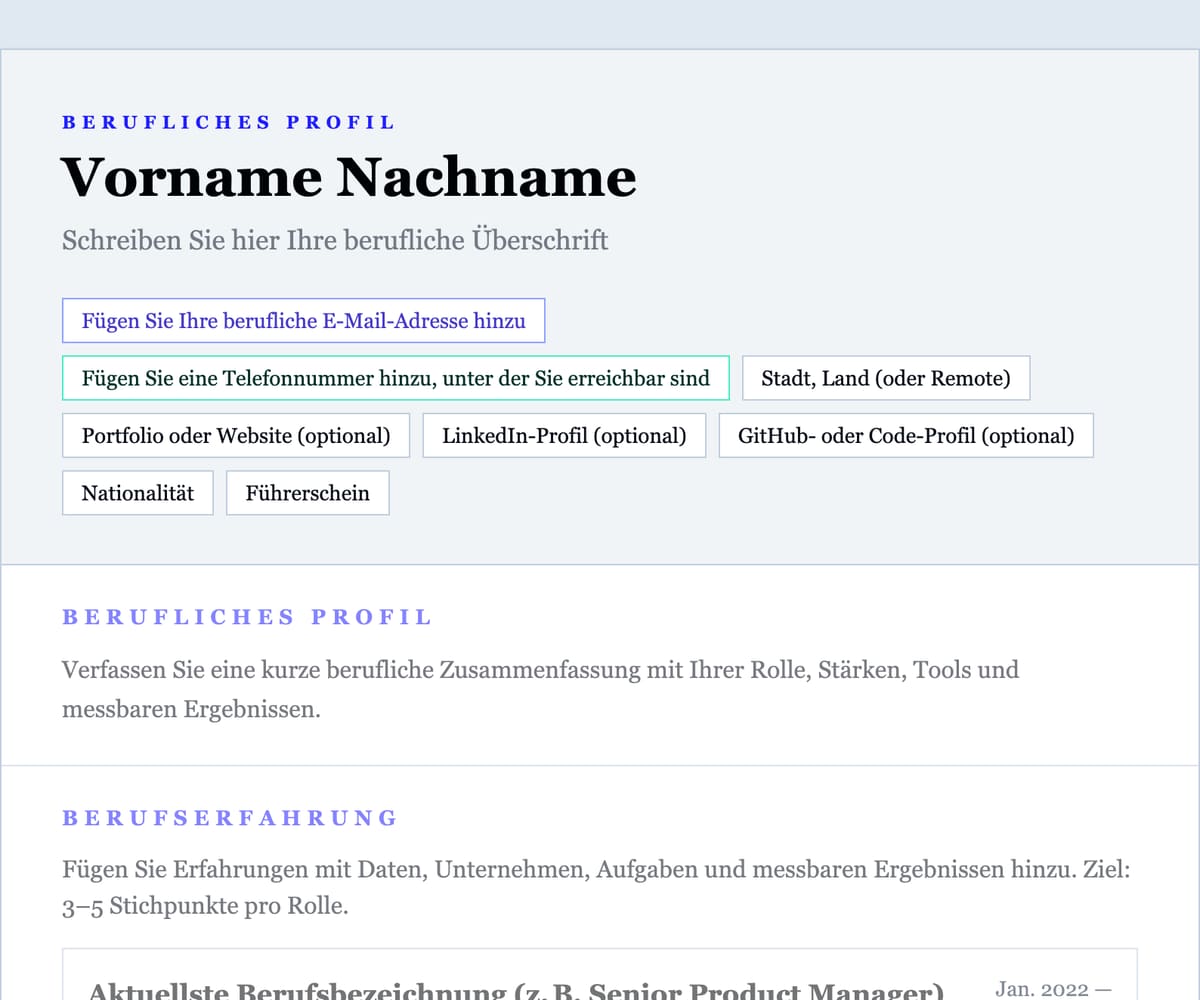The width and height of the screenshot is (1200, 1000).
Task: Edit the berufliche Überschrift placeholder text
Action: coord(335,240)
